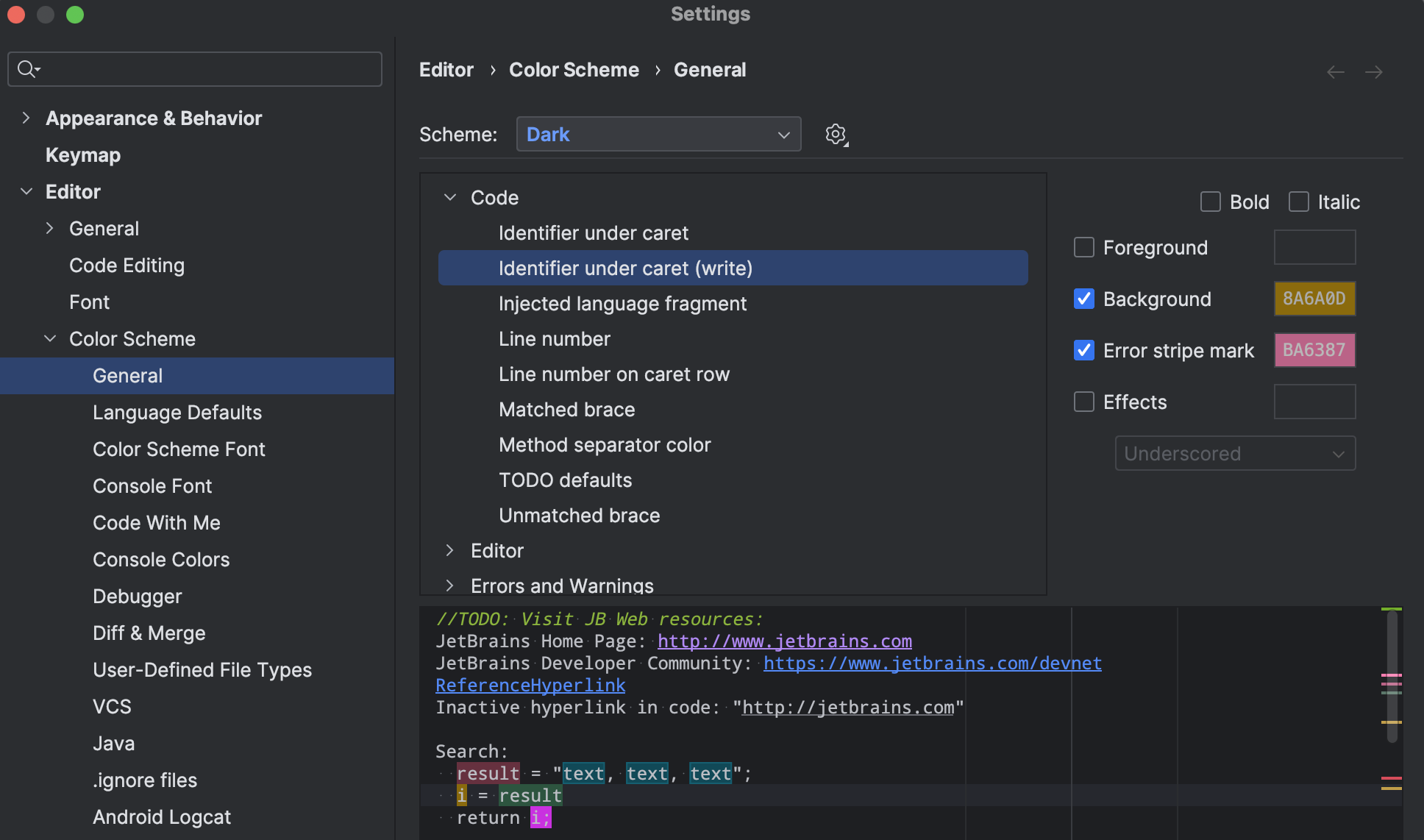Expand the Errors and Warnings node

pos(450,585)
